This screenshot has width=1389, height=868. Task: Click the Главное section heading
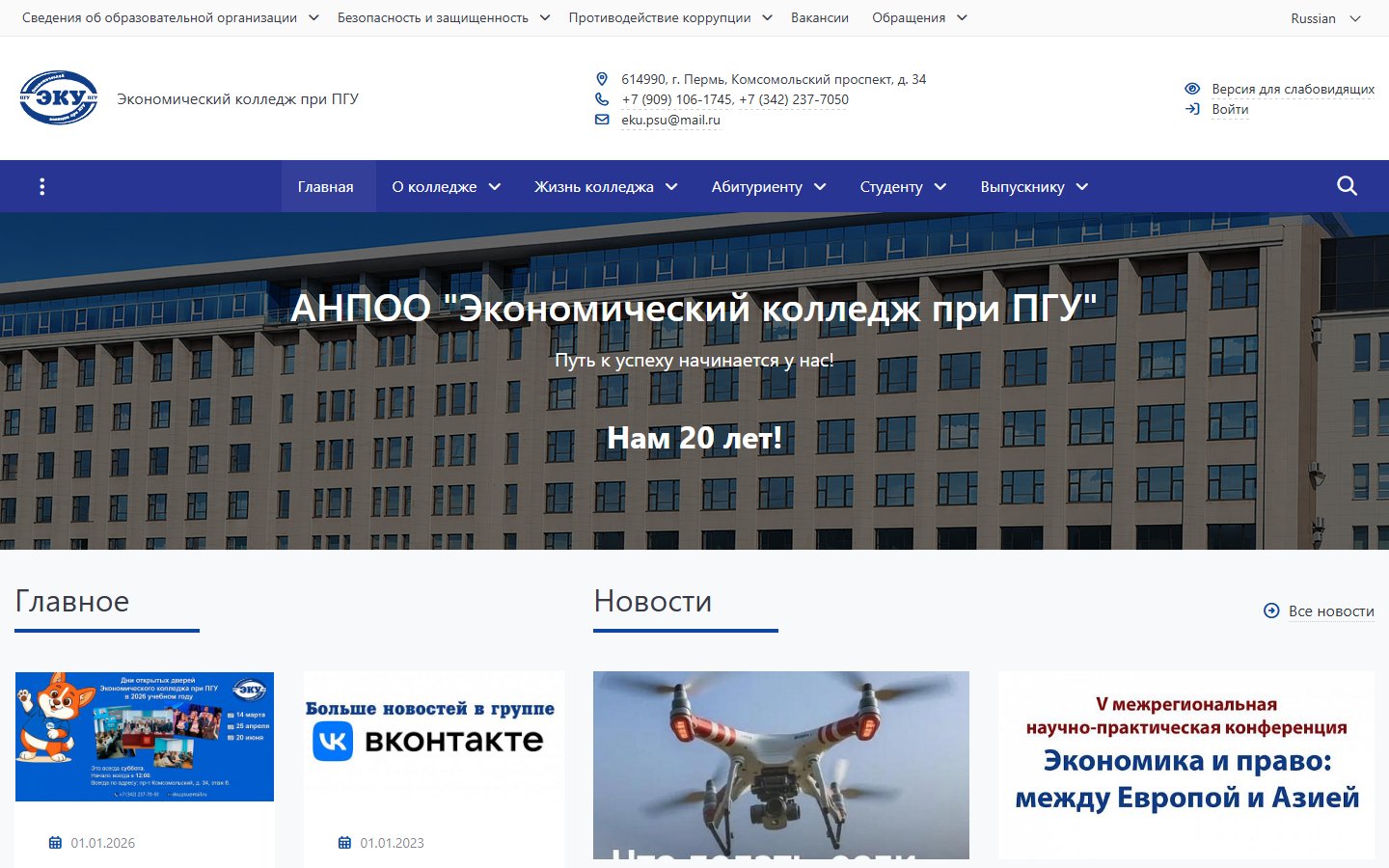72,601
